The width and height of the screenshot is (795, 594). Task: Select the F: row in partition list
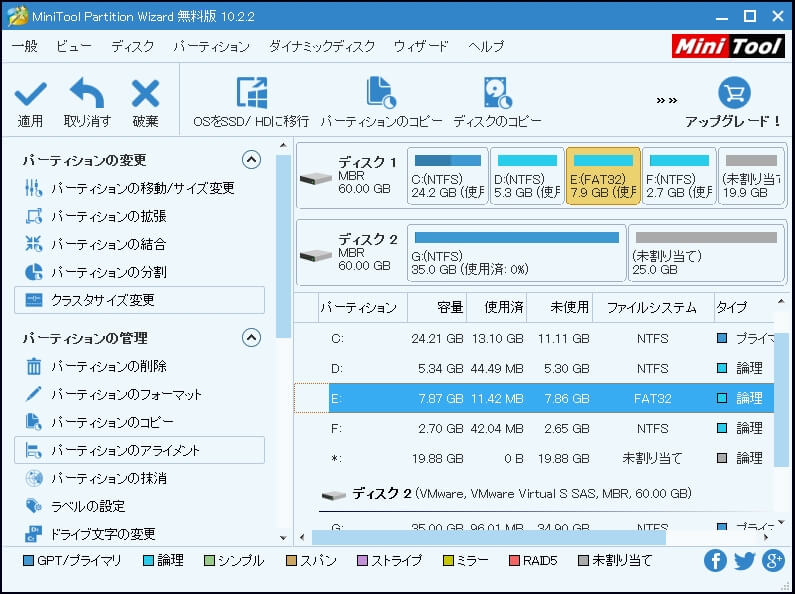(534, 428)
